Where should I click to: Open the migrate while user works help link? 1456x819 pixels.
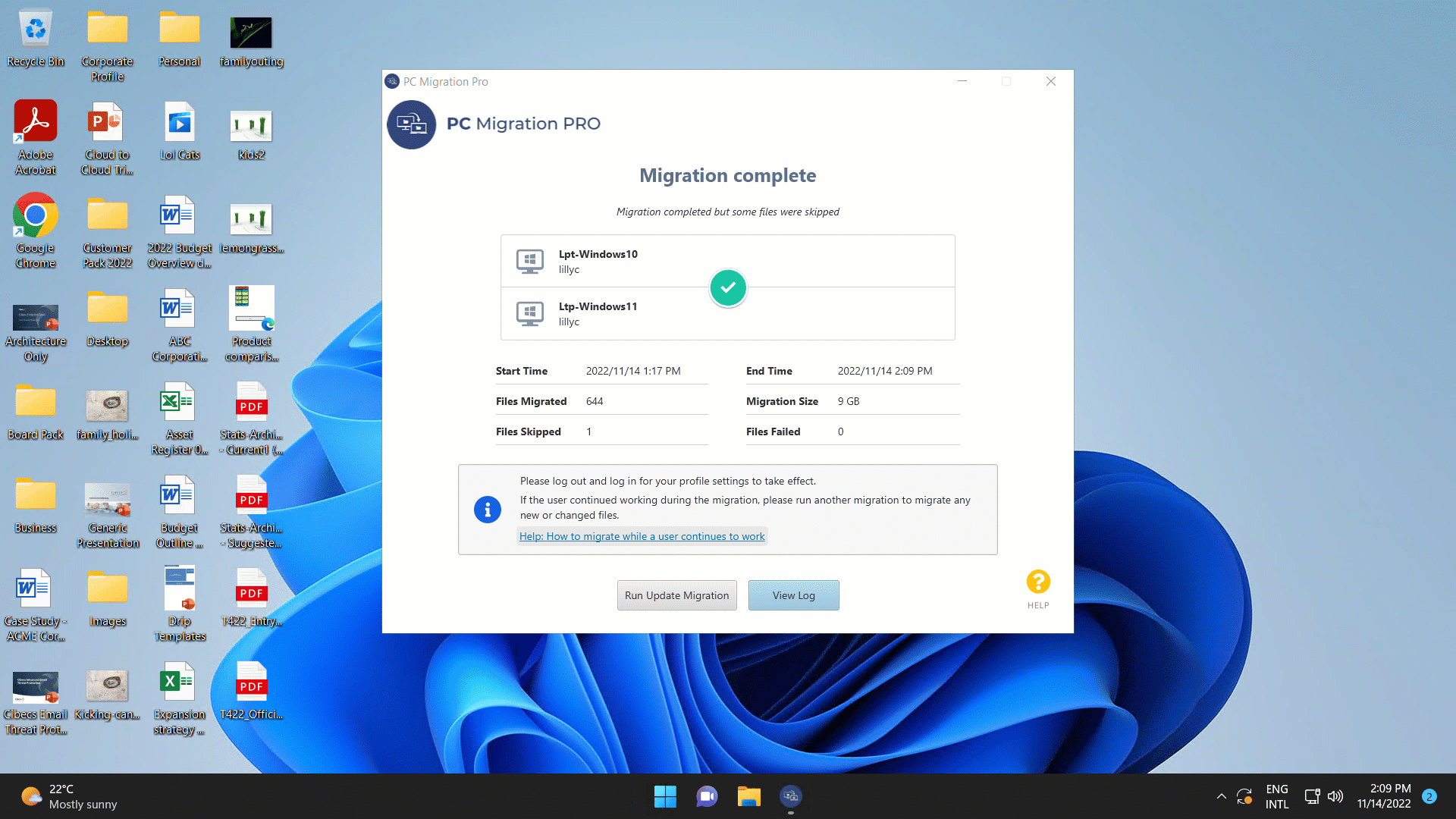tap(642, 536)
